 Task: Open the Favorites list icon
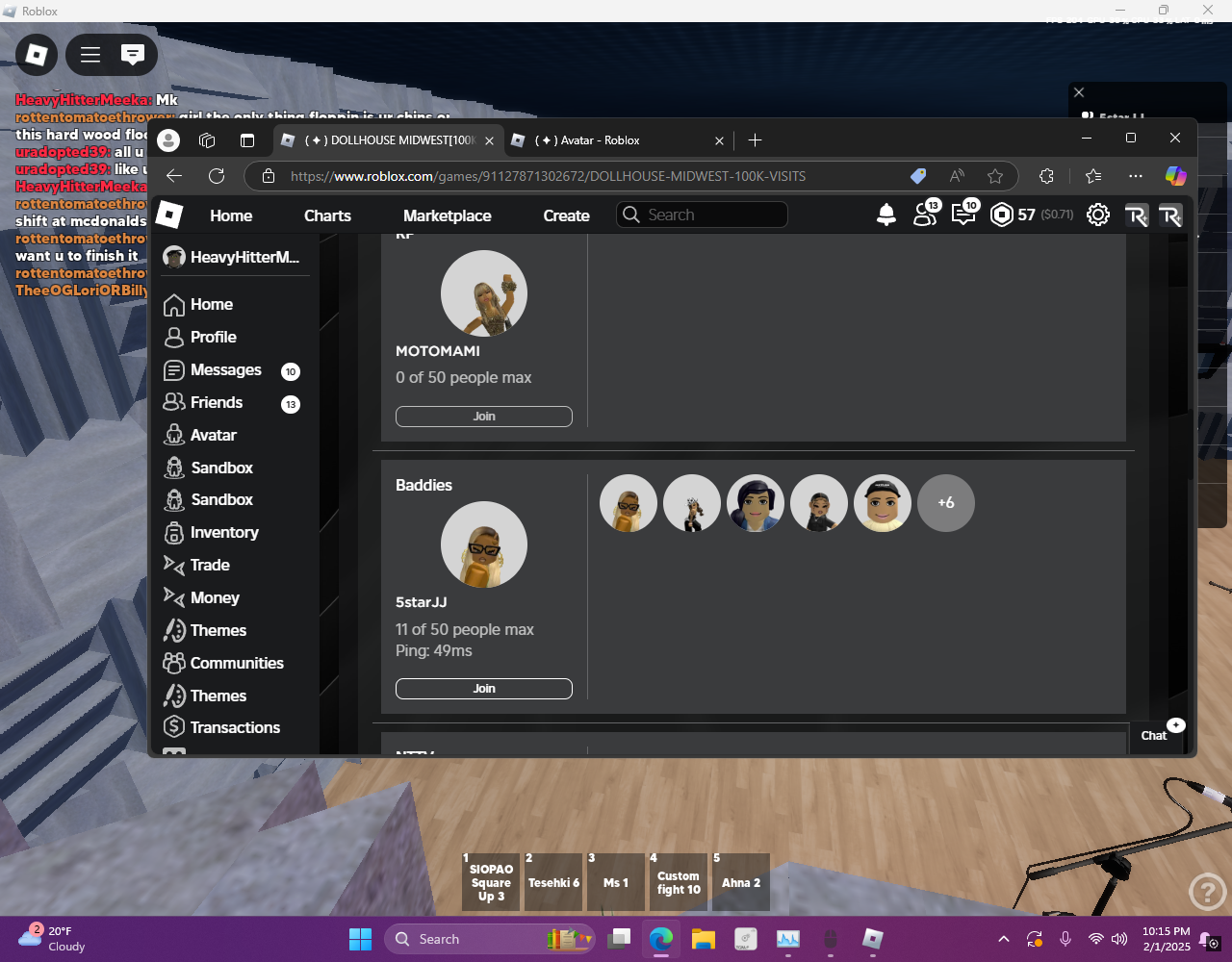[x=1093, y=176]
